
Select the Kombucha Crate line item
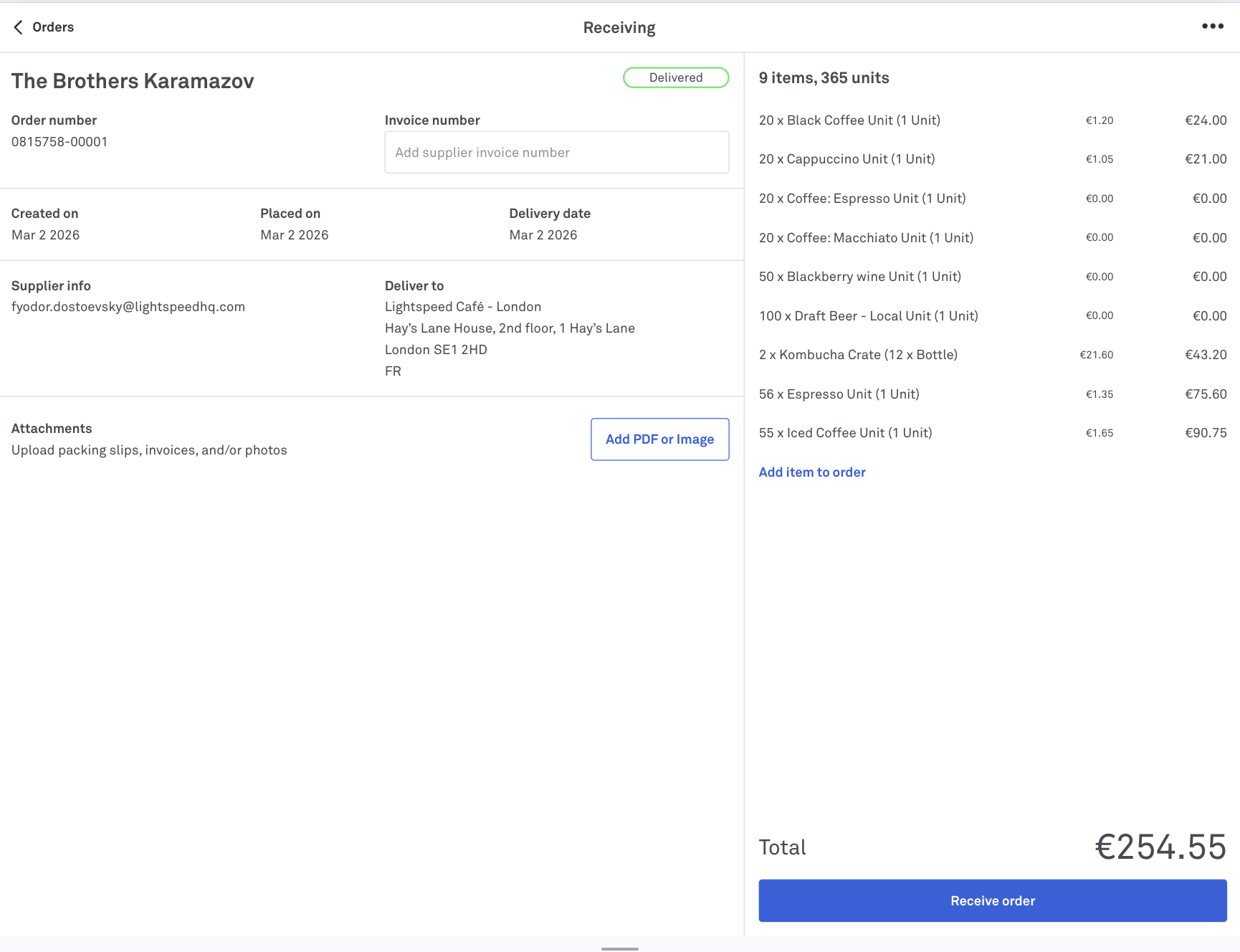(858, 355)
